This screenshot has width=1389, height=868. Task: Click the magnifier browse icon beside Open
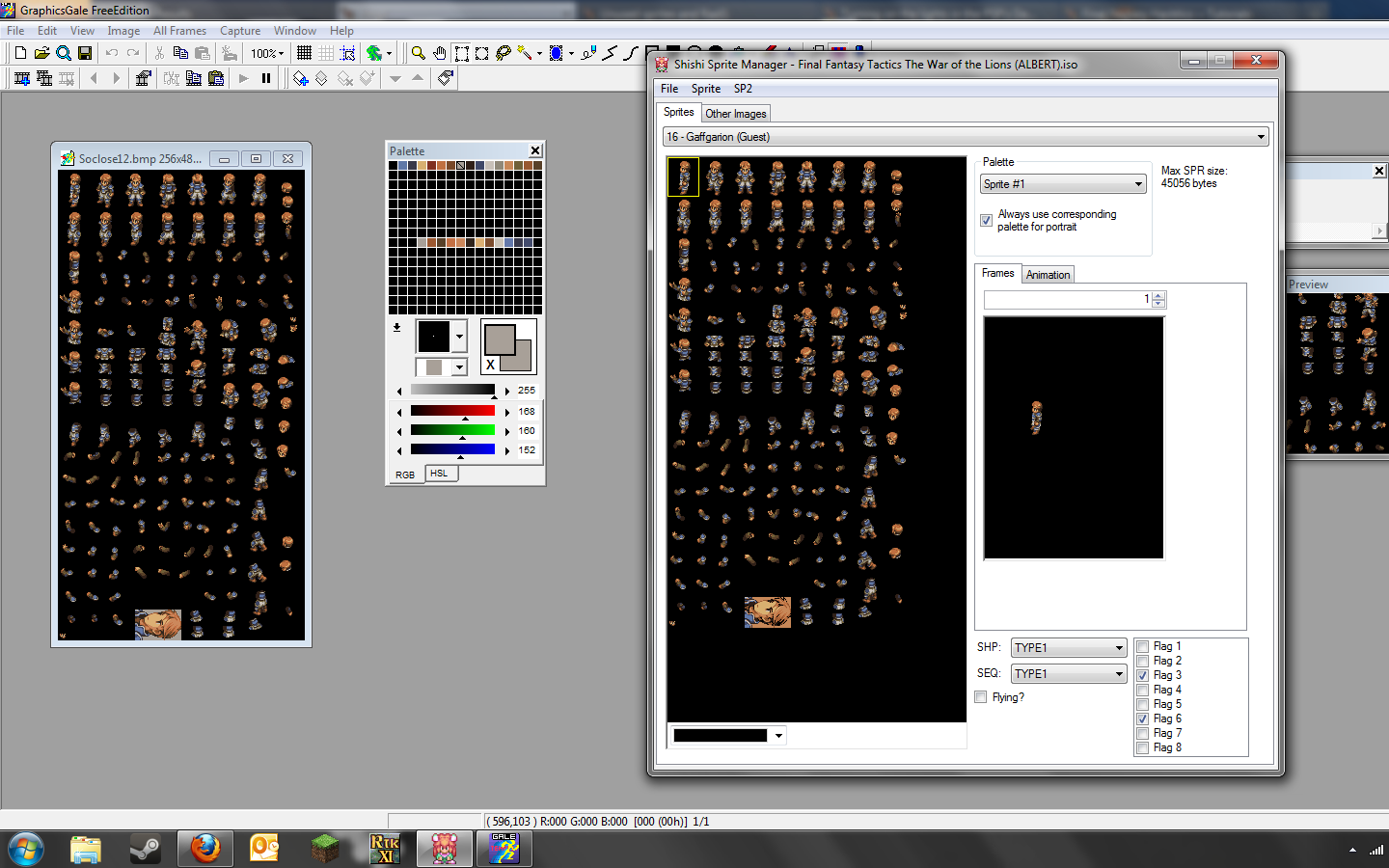[x=64, y=53]
